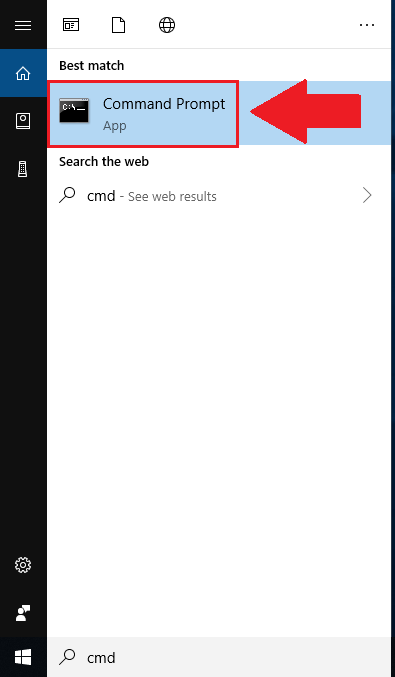Expand the chevron arrow beside cmd web results

(x=367, y=196)
